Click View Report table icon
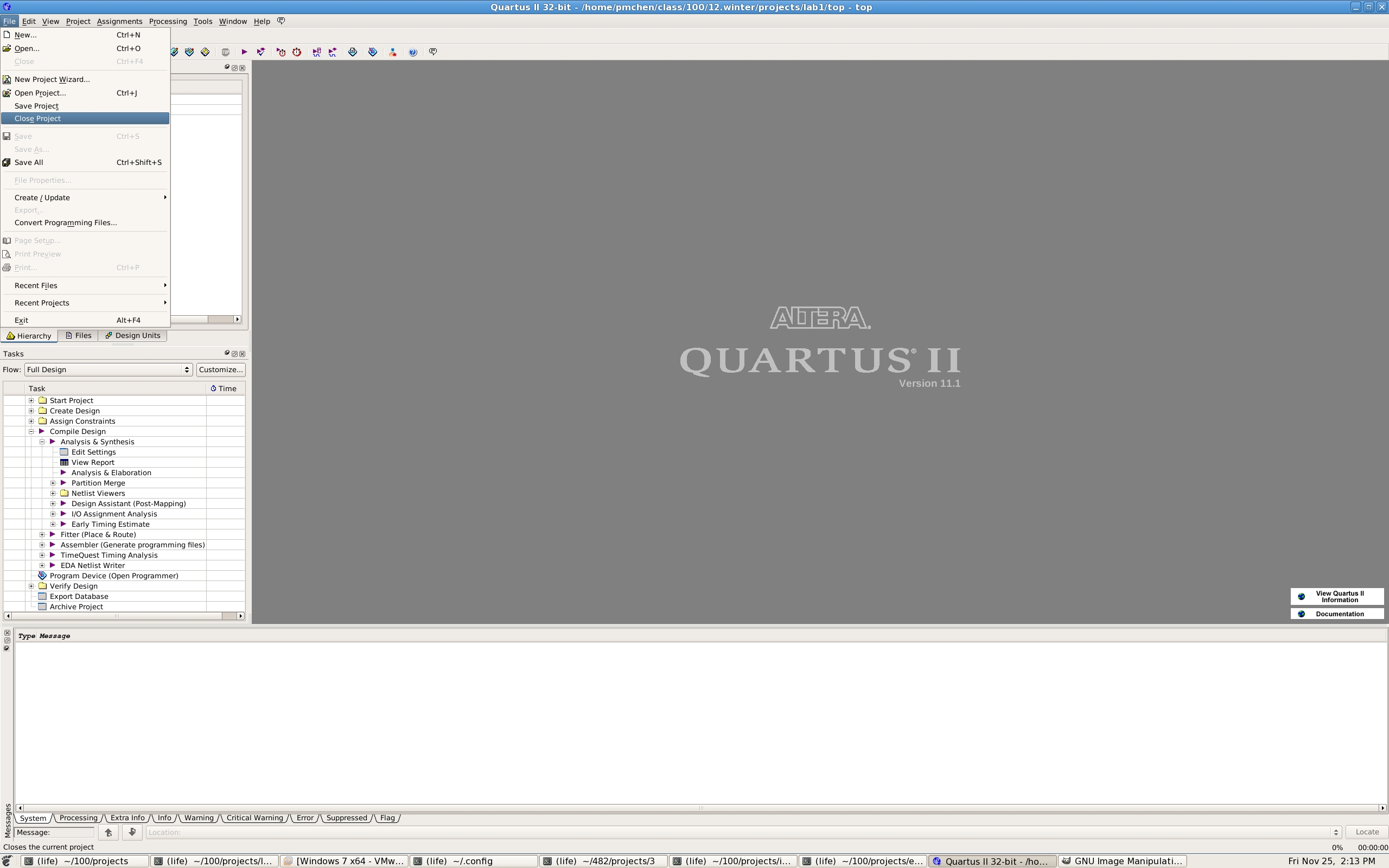The image size is (1389, 868). tap(64, 462)
